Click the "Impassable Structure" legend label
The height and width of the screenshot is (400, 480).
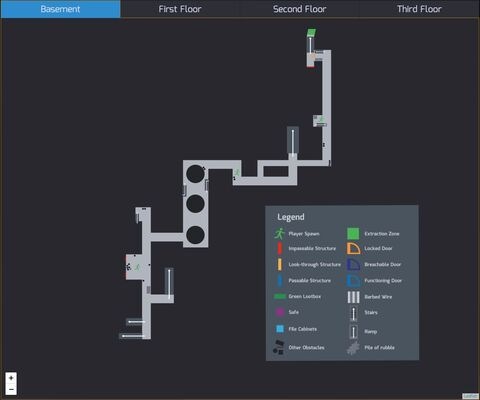[x=312, y=248]
